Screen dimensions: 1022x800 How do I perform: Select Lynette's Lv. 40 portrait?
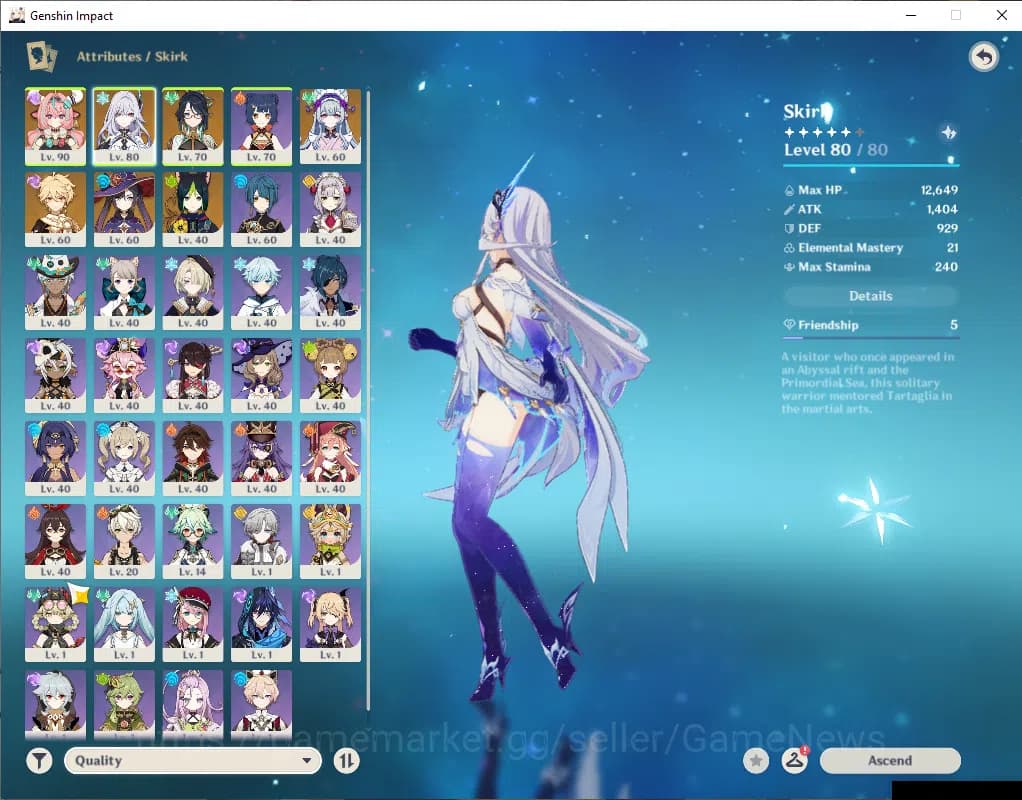124,292
